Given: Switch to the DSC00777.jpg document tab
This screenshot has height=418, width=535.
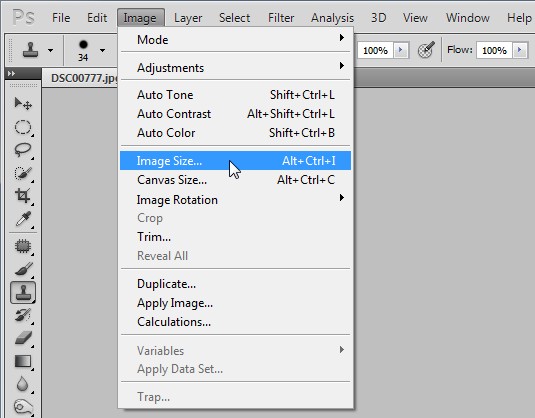Looking at the screenshot, I should point(81,78).
